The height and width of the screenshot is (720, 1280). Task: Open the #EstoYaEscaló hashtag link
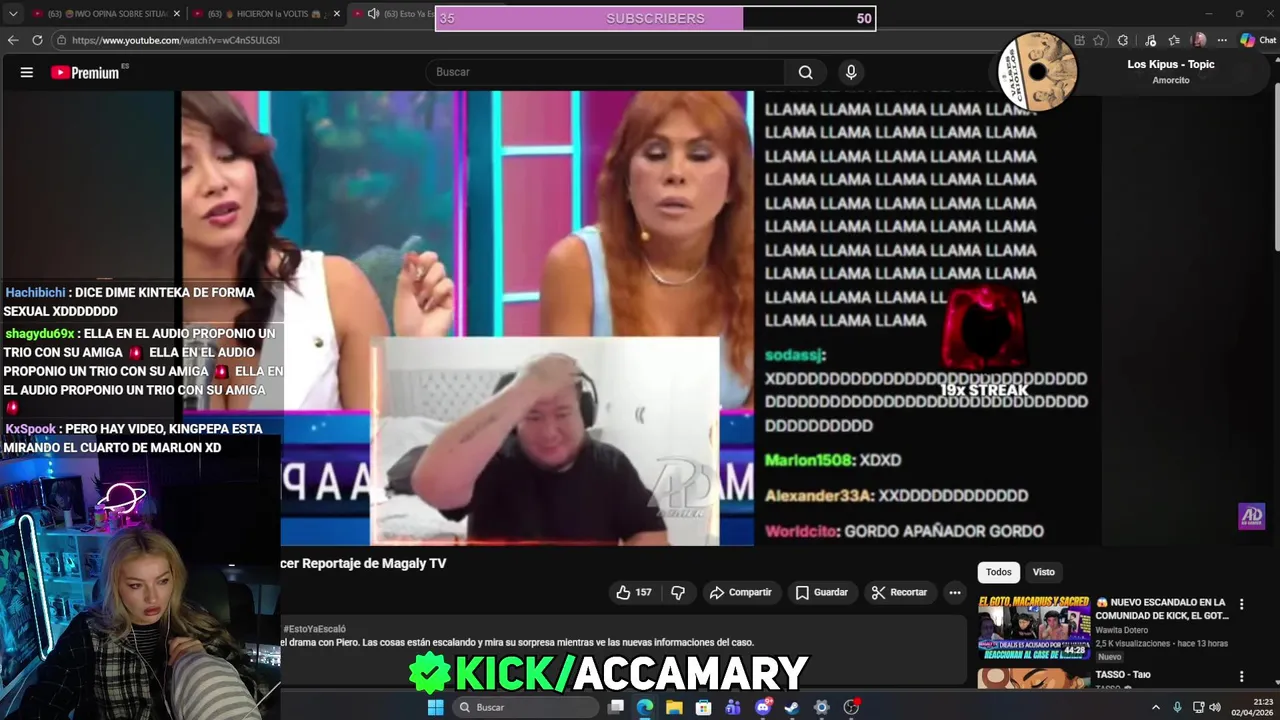point(315,629)
